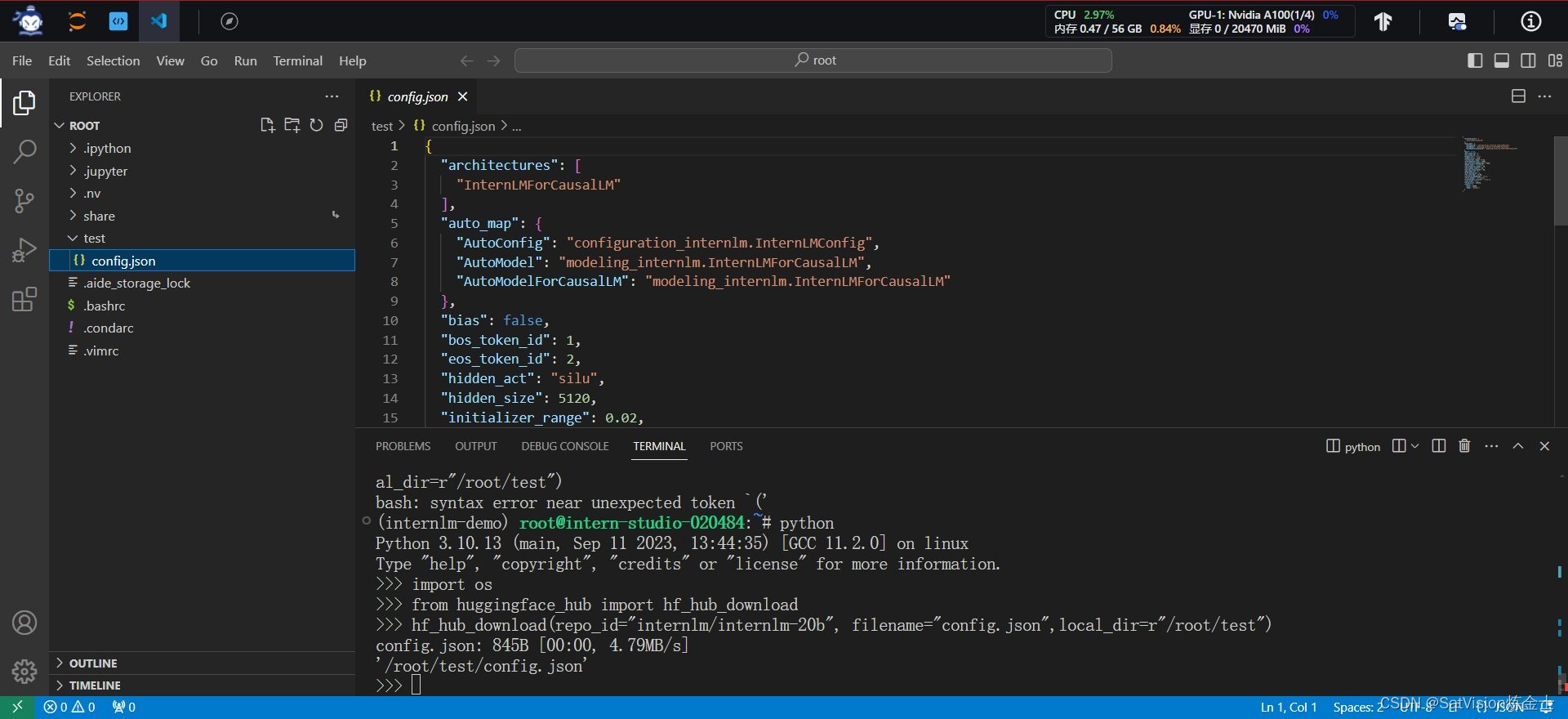Click the New Folder icon in Explorer

click(x=292, y=125)
